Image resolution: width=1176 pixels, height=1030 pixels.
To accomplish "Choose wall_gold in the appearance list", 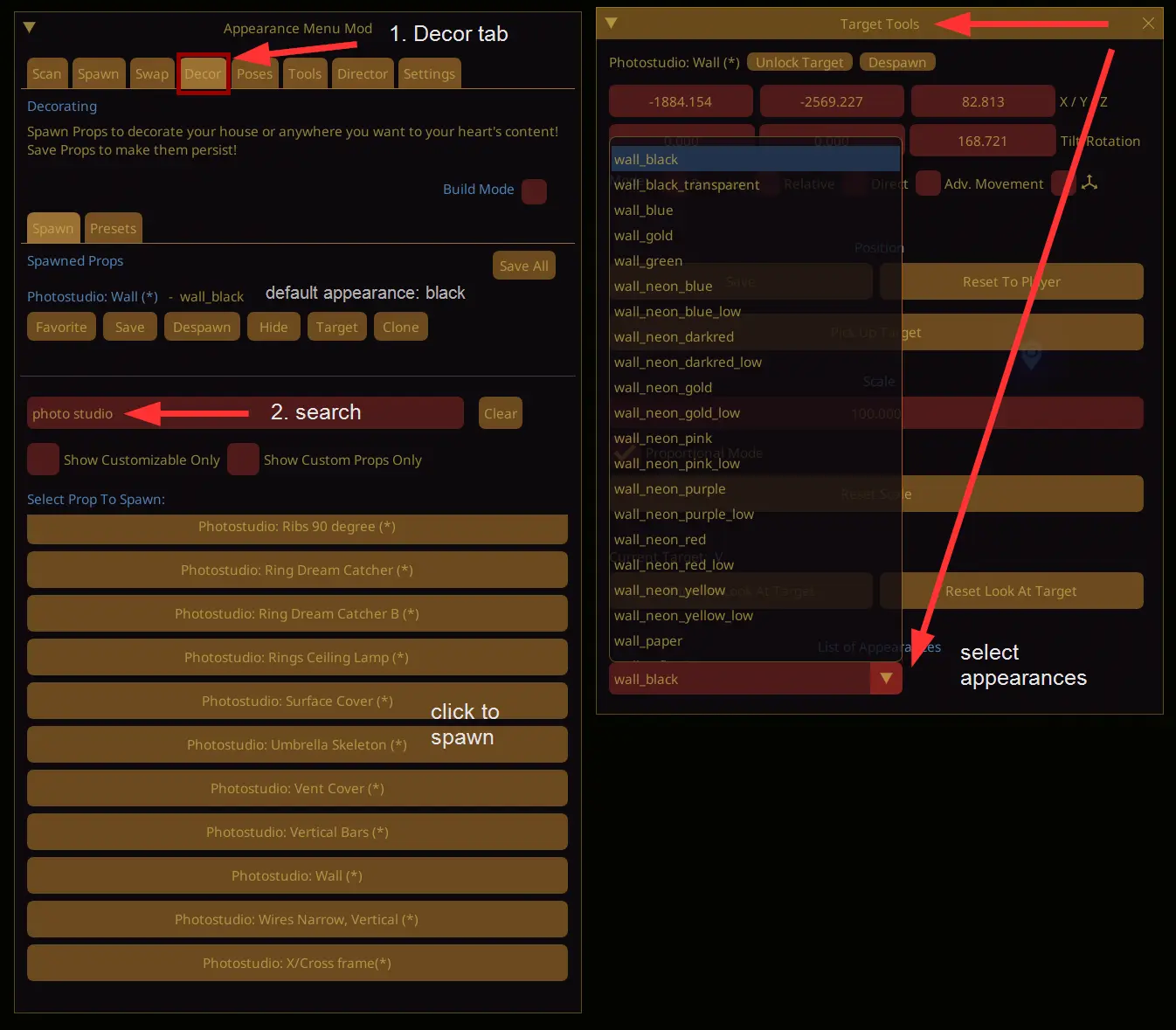I will click(755, 236).
